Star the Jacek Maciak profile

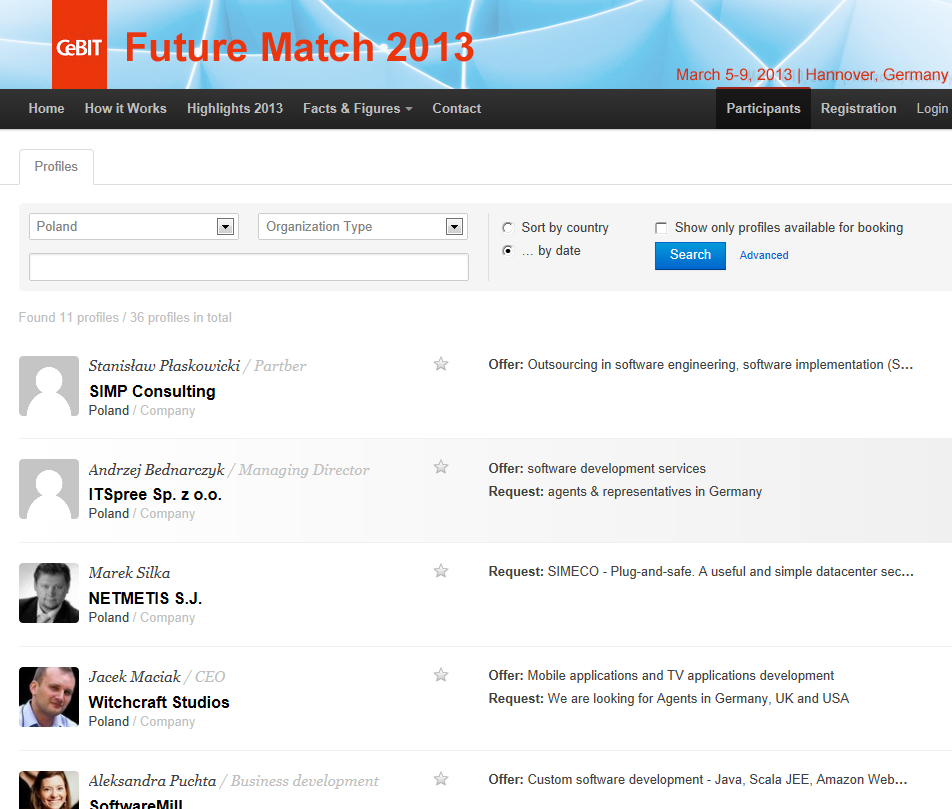point(441,675)
